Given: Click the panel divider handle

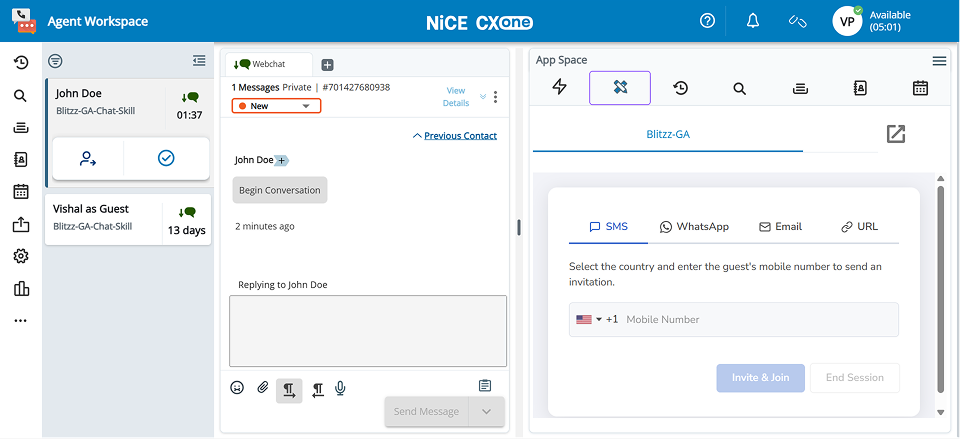Looking at the screenshot, I should point(519,227).
